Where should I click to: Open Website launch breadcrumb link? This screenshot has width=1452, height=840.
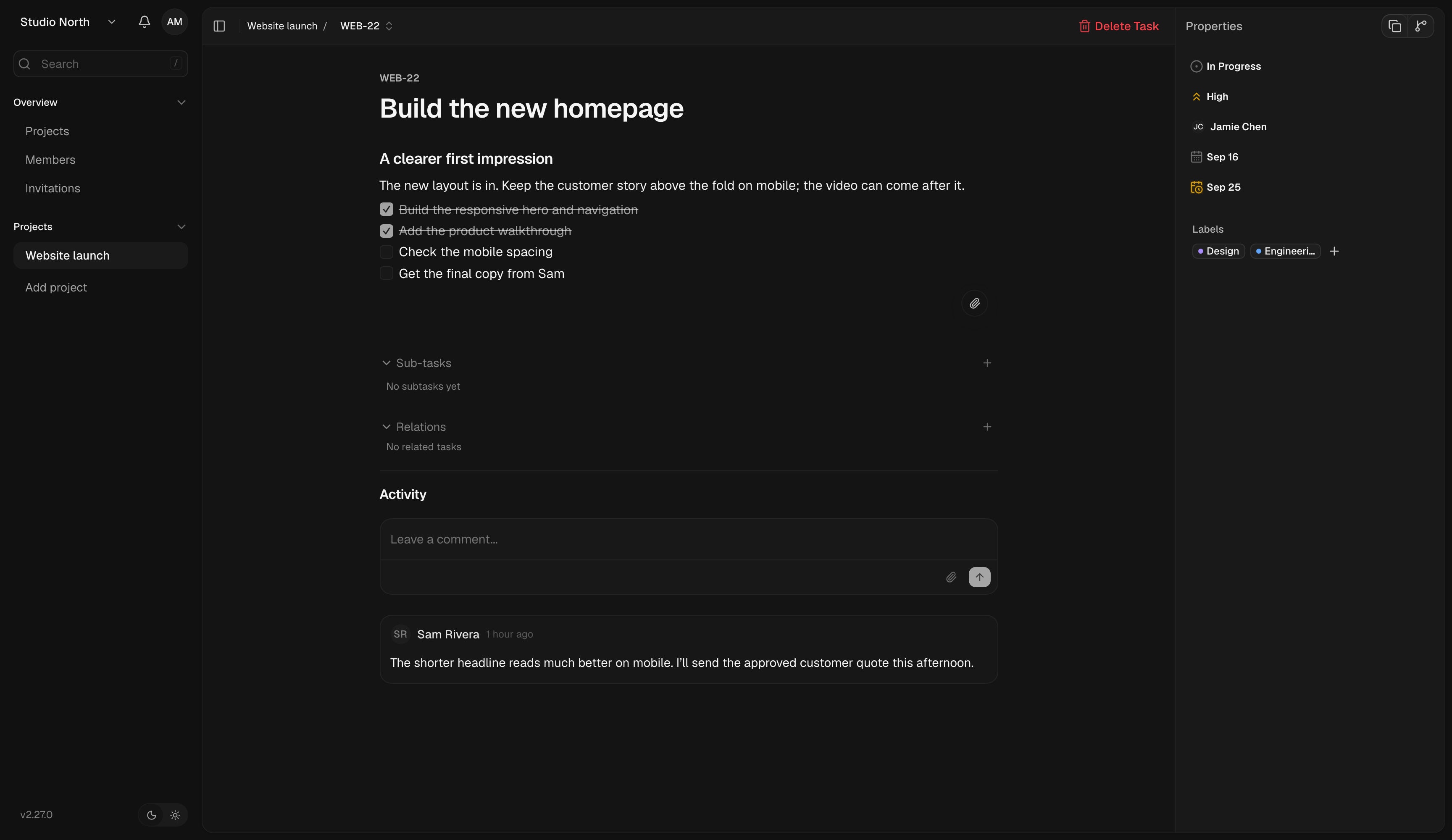click(x=282, y=26)
